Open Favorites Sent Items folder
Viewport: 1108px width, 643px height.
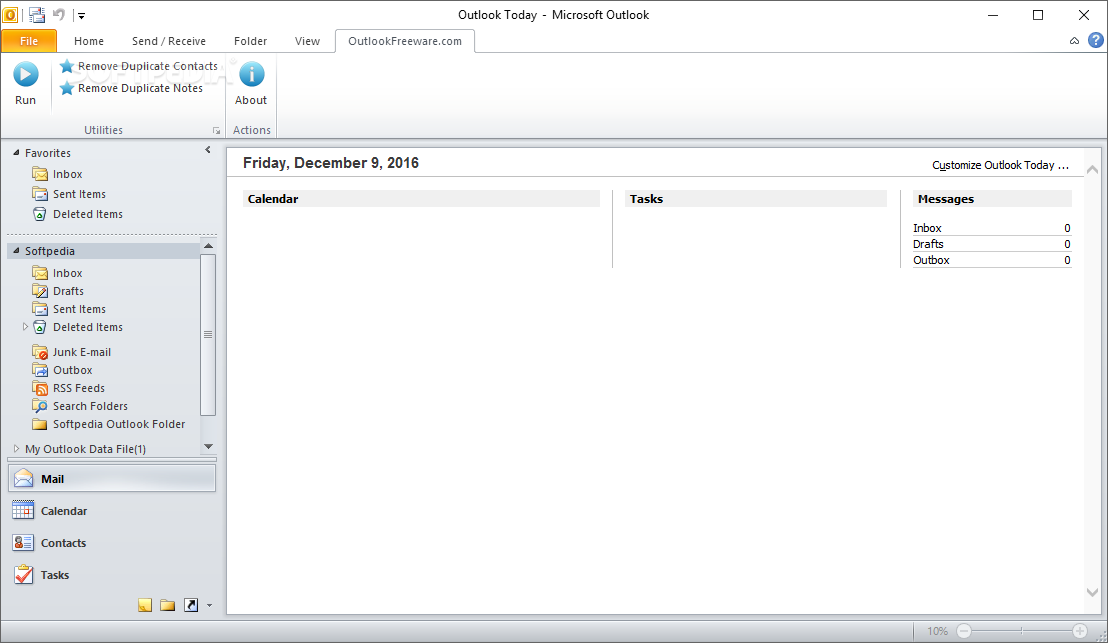coord(69,194)
